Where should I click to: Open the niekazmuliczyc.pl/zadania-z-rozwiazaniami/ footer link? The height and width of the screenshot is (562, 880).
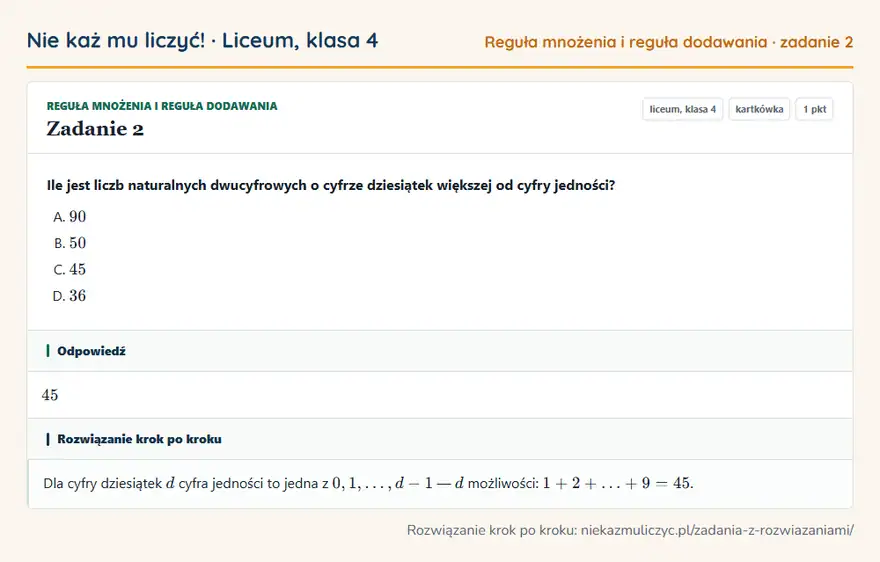coord(717,531)
